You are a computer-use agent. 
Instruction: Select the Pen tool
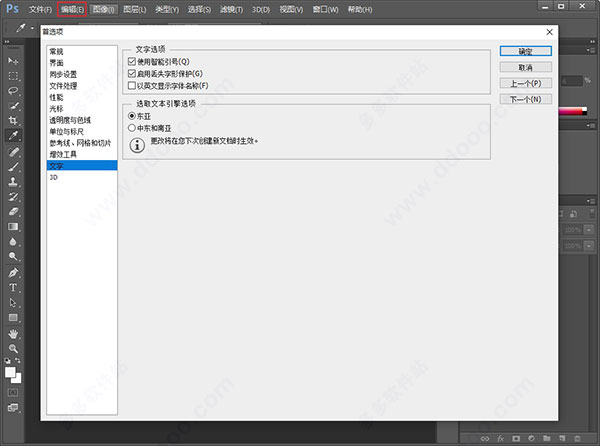point(13,273)
